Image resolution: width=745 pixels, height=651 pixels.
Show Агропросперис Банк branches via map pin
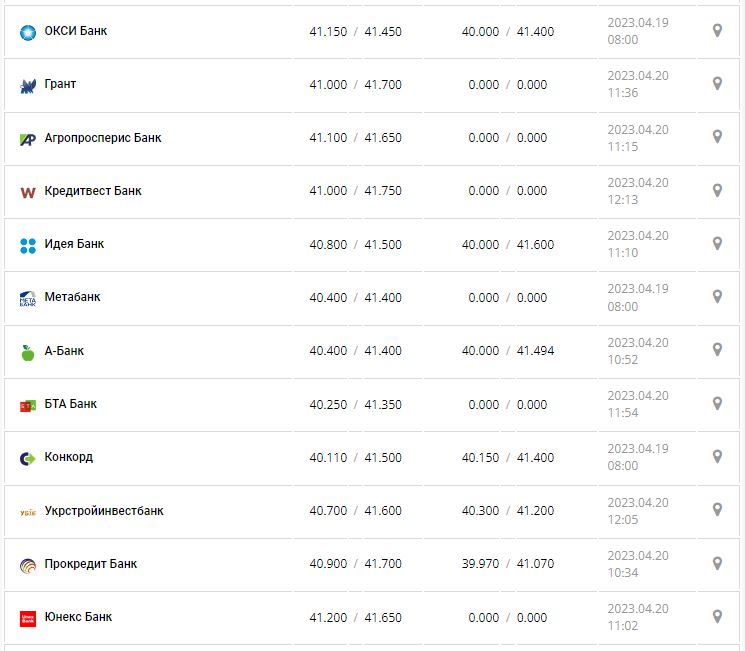(717, 137)
